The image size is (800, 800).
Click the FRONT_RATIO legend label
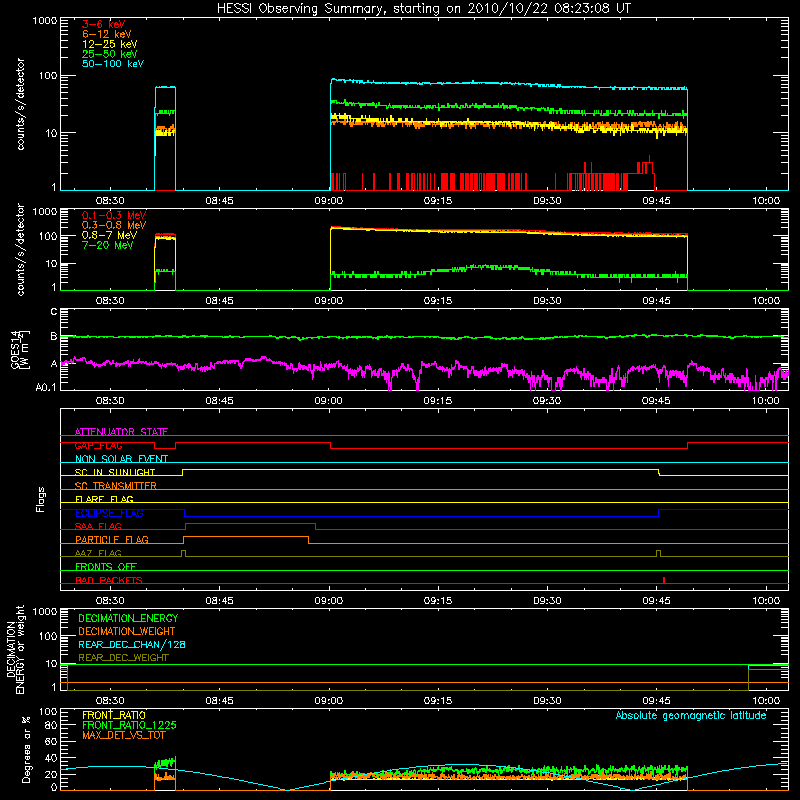(x=114, y=715)
